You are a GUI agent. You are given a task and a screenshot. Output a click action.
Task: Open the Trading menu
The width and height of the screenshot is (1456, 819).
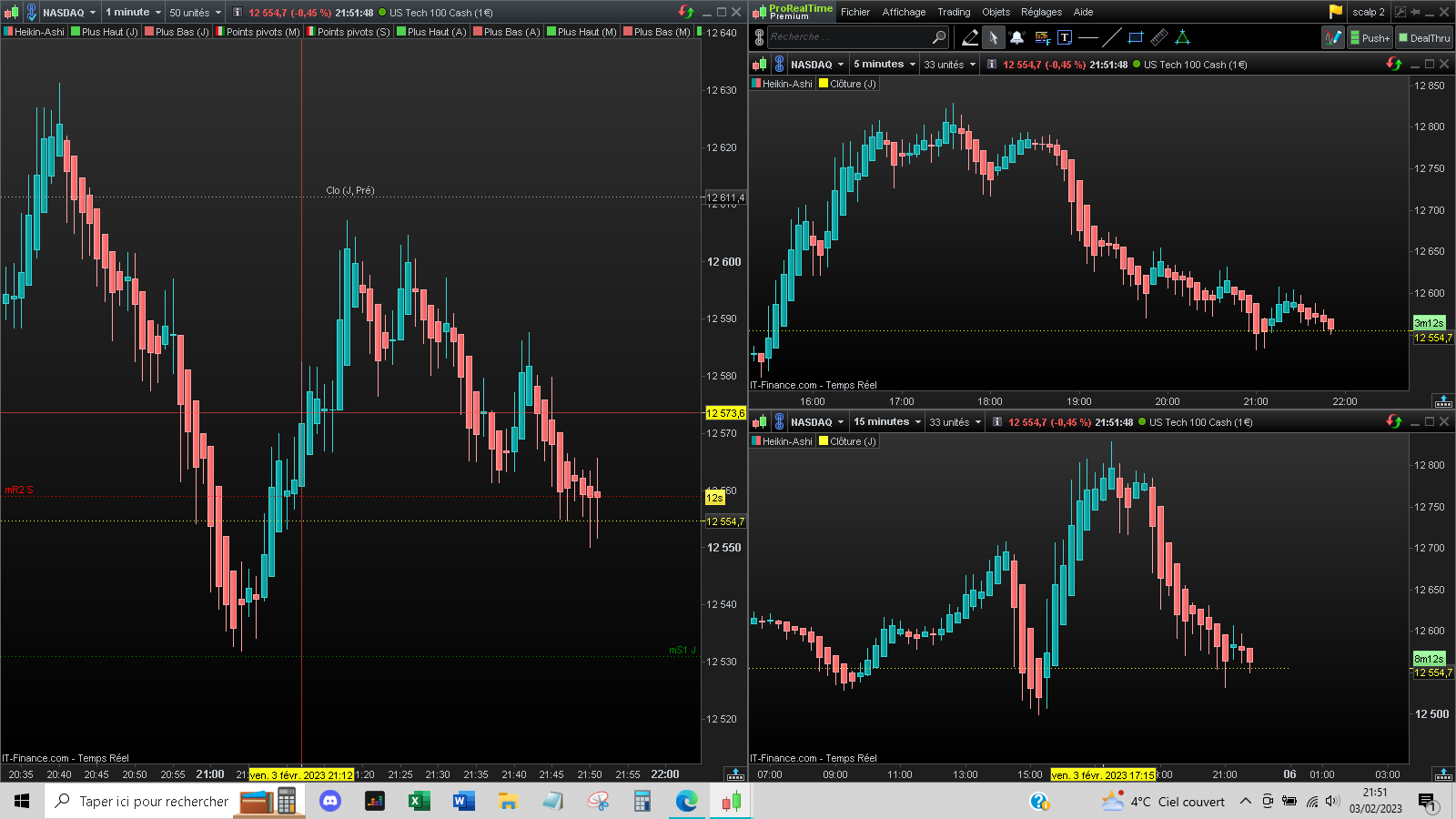pos(954,12)
